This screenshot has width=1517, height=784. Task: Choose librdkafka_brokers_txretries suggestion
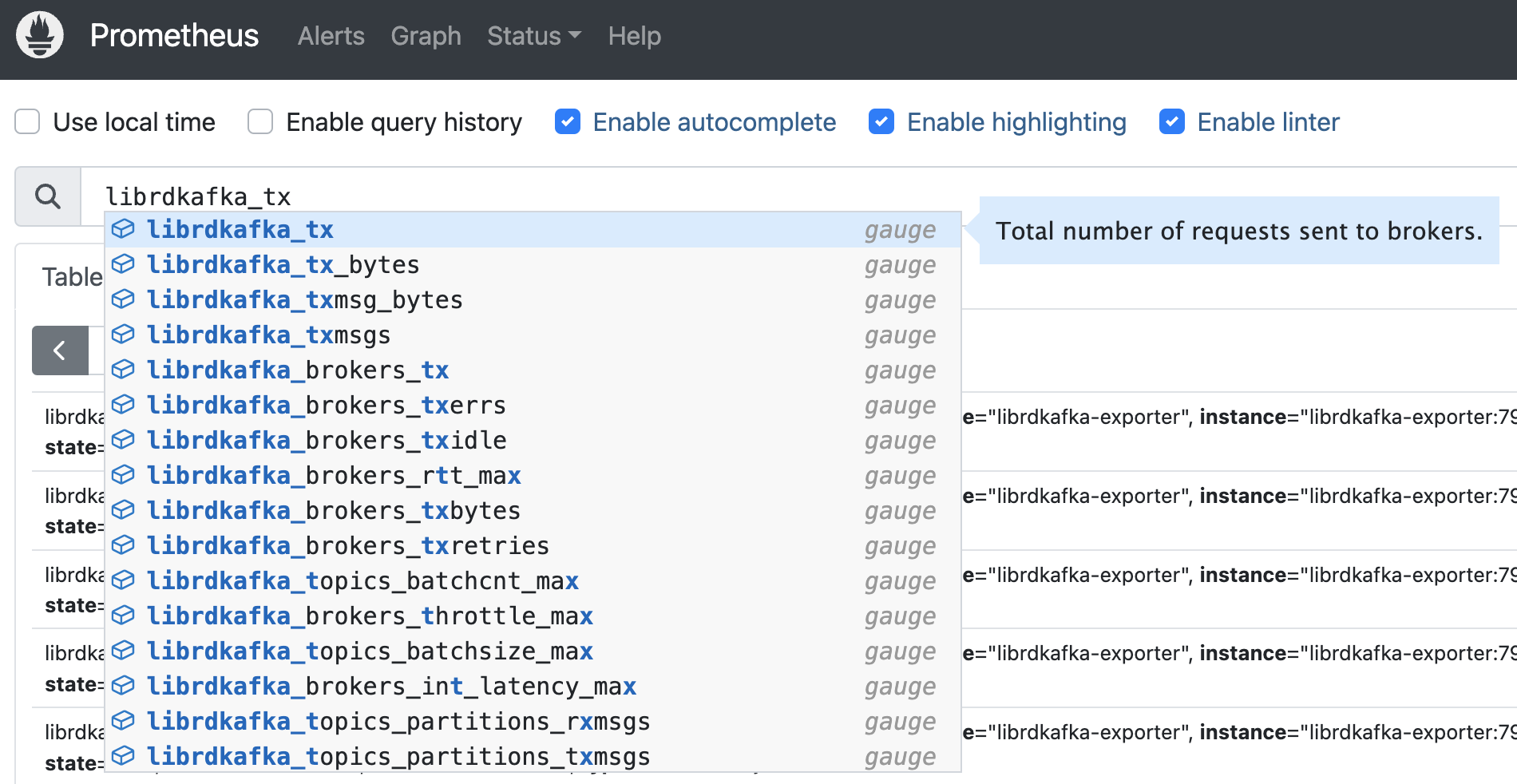(533, 545)
